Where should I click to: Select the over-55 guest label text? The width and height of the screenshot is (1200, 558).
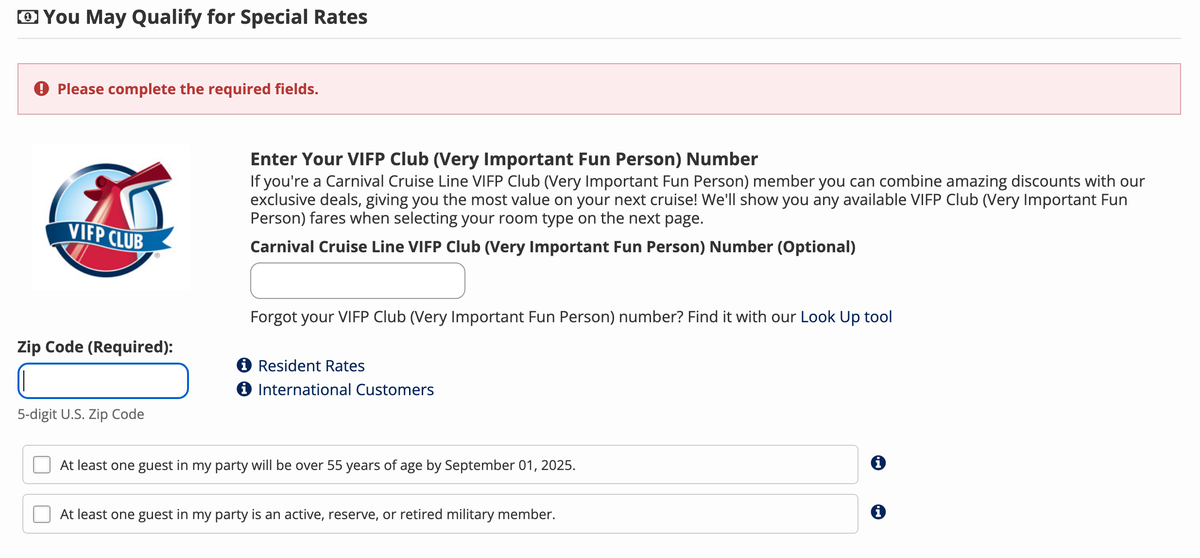pyautogui.click(x=318, y=465)
